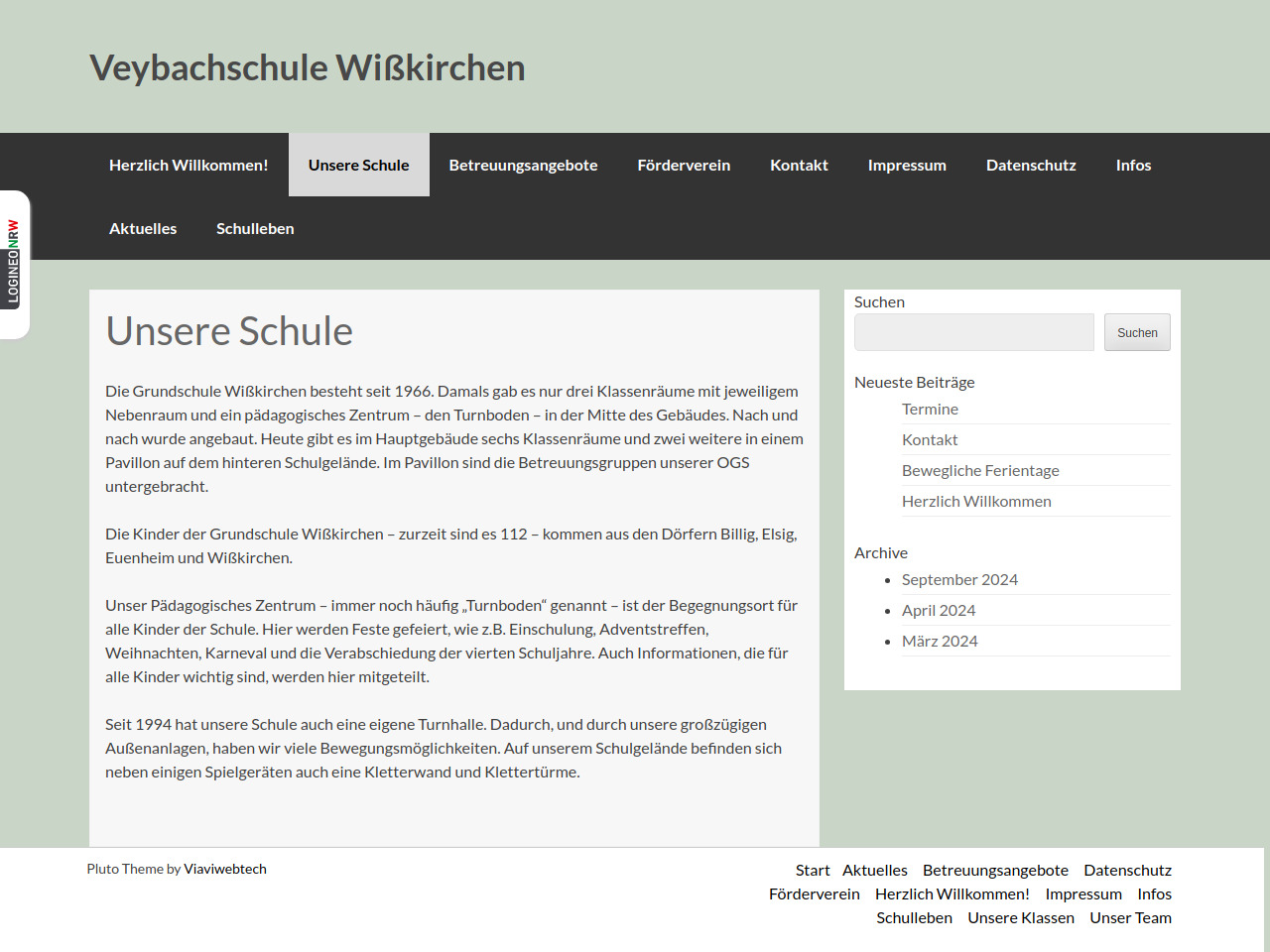Open the Termine recent post
This screenshot has height=952, width=1270.
930,410
